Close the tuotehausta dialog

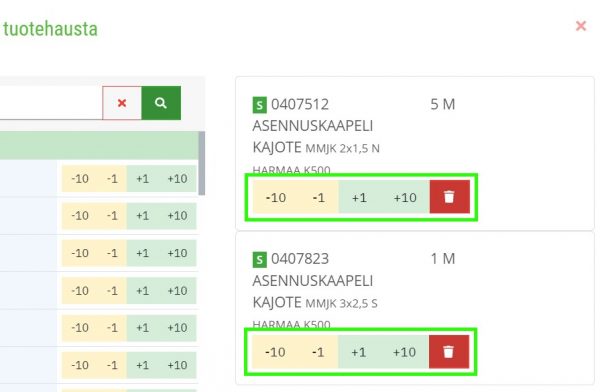(581, 26)
